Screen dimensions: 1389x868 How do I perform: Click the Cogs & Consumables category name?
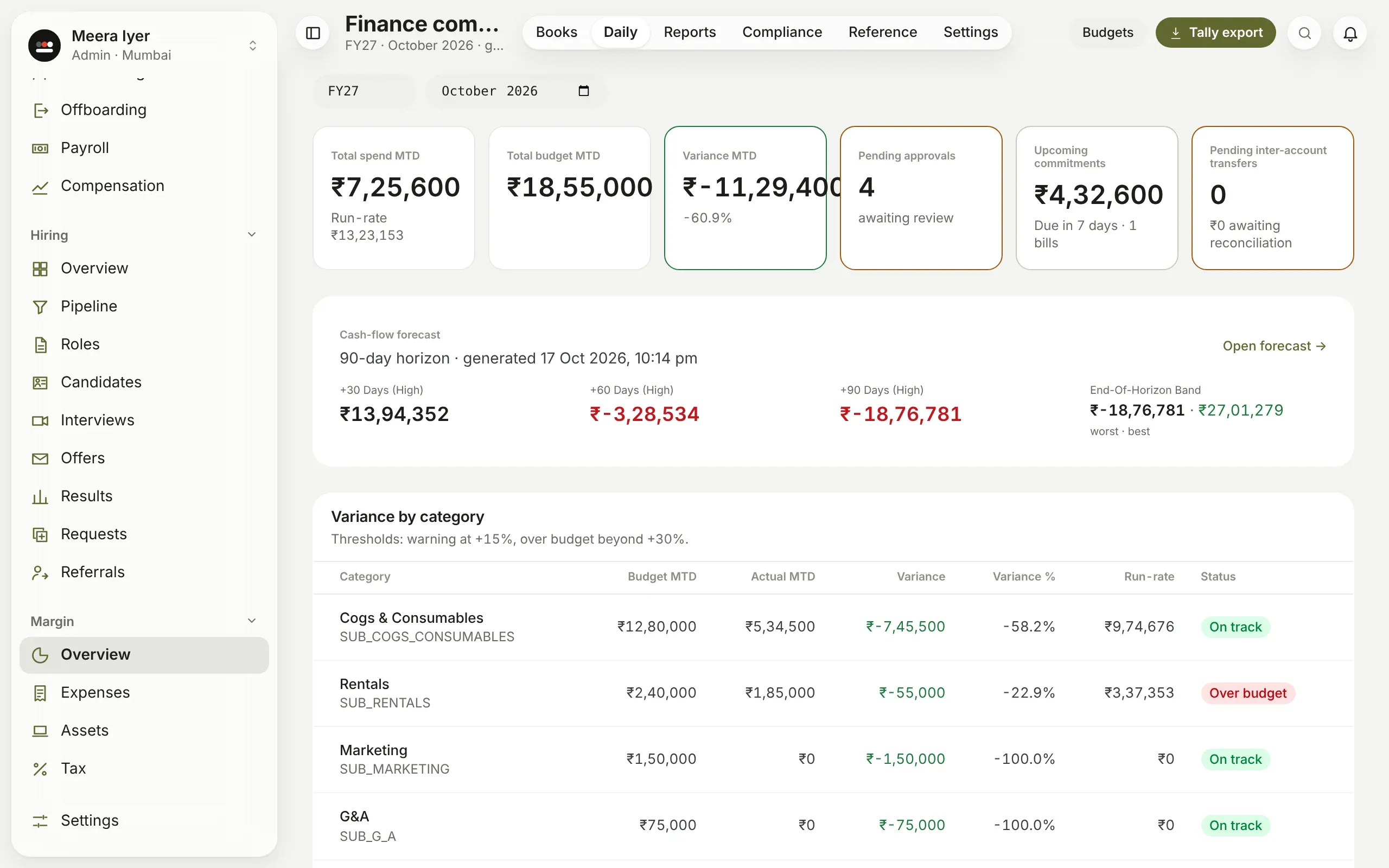[411, 618]
